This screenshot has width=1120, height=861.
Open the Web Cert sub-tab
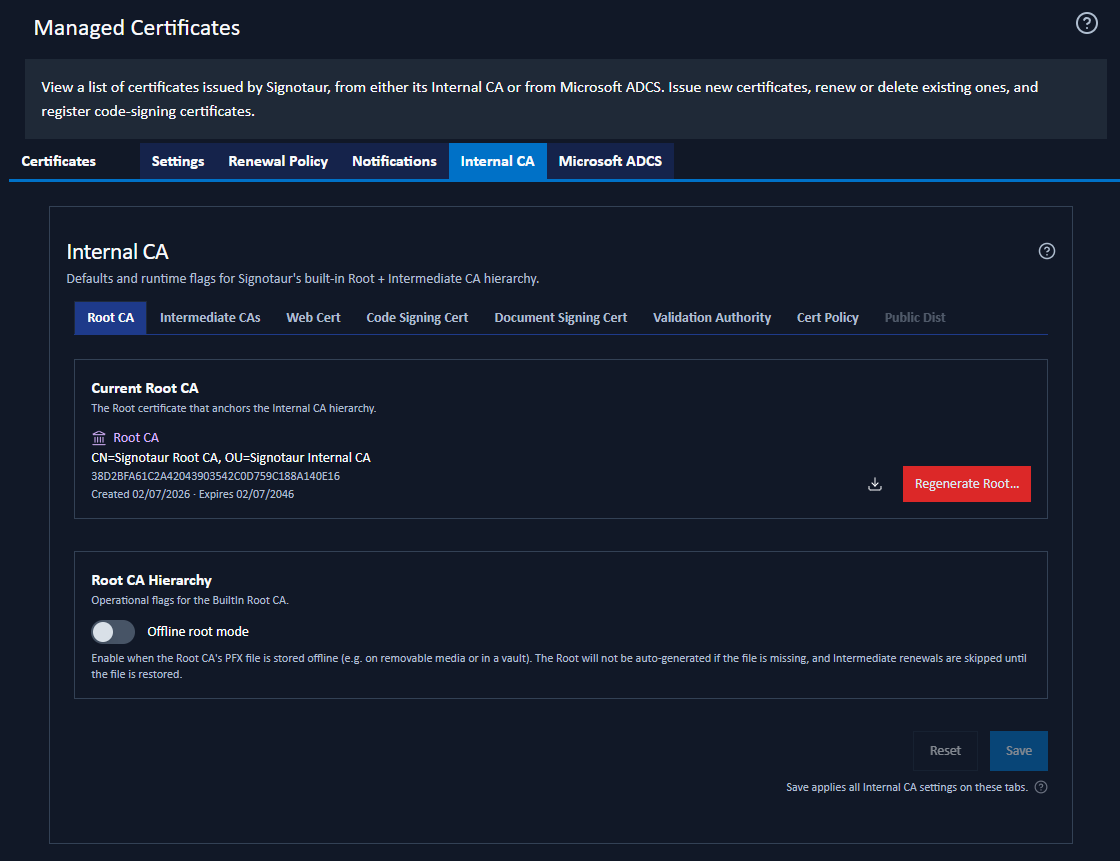pos(313,318)
